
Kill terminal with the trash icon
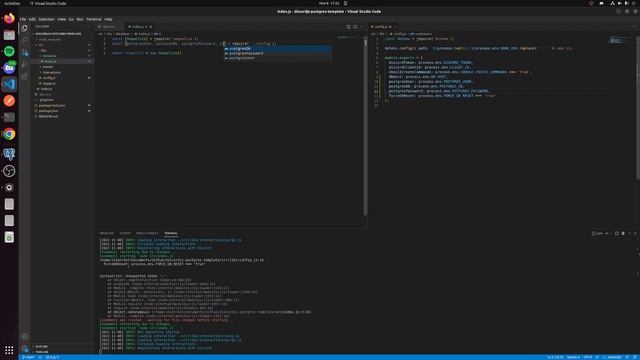(623, 233)
